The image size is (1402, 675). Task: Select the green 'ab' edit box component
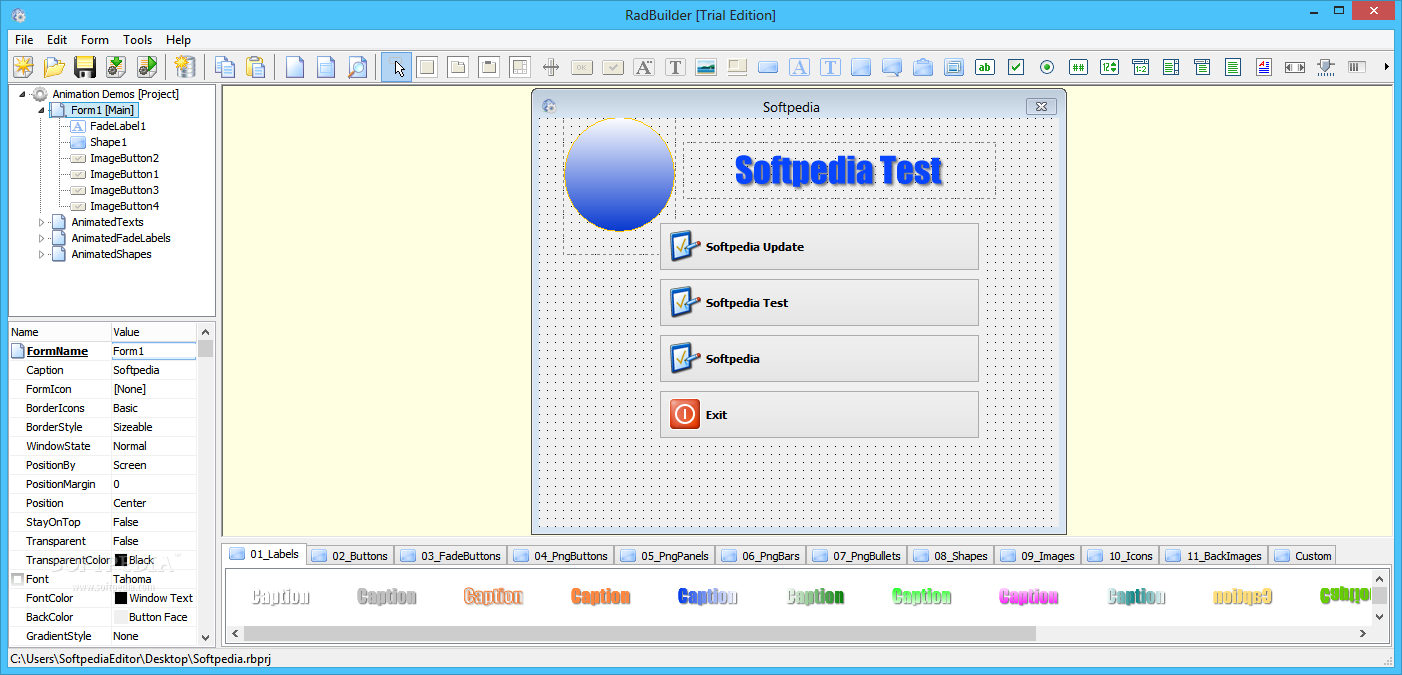click(x=985, y=67)
